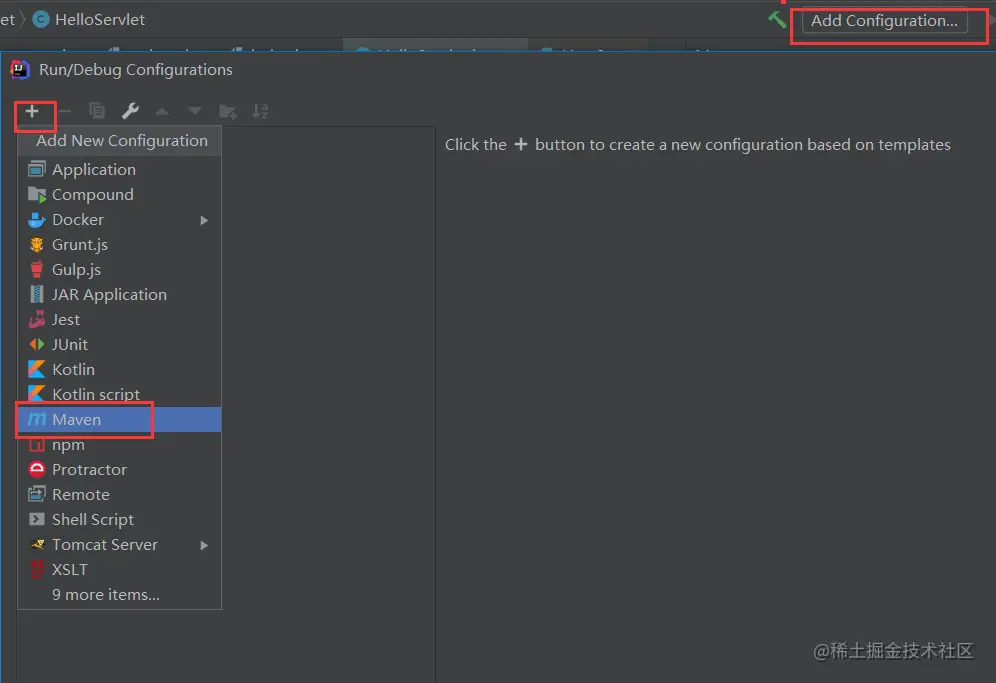Select the Shell Script entry text

click(x=93, y=520)
